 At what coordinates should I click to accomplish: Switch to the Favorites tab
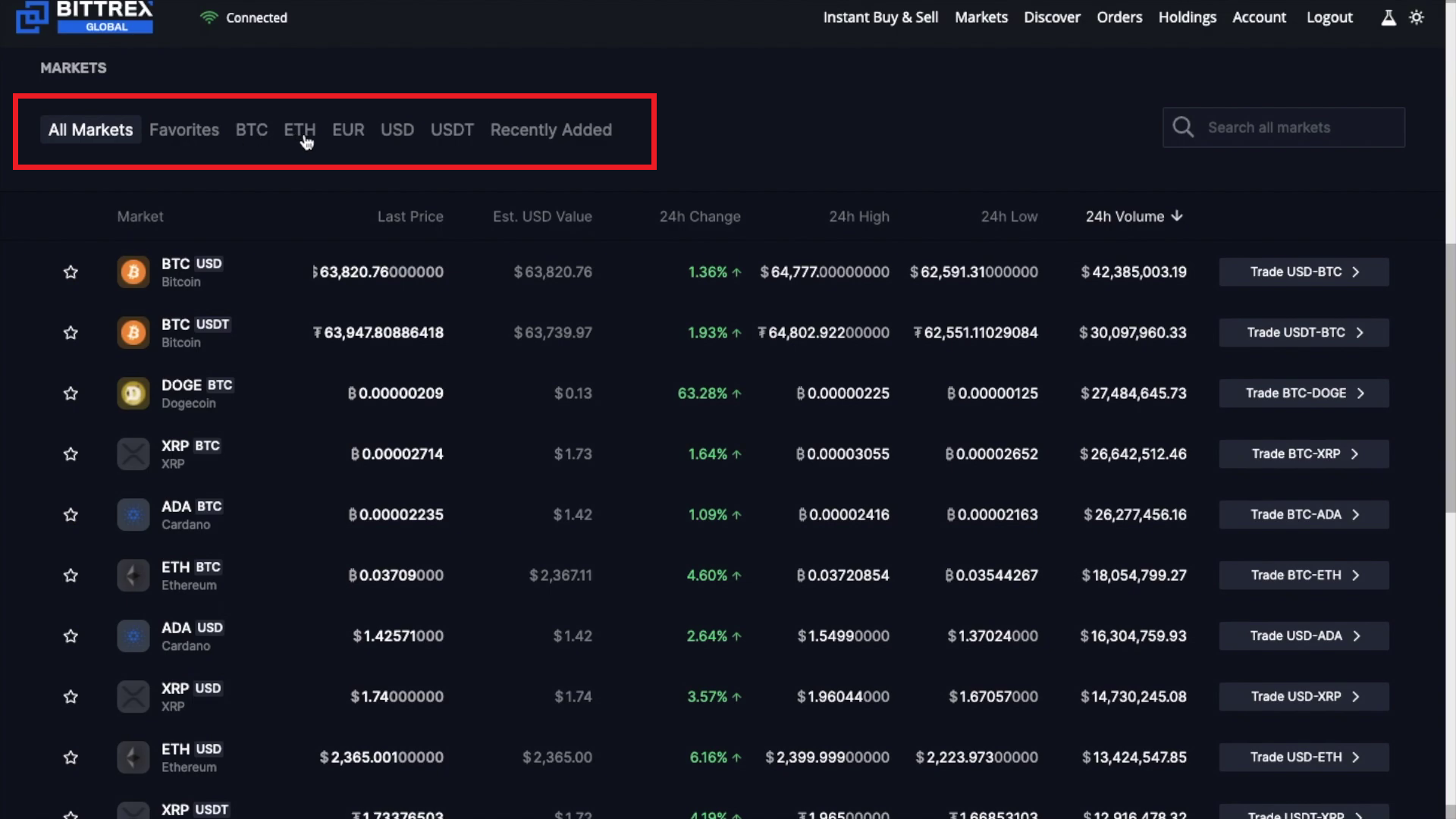[x=184, y=130]
